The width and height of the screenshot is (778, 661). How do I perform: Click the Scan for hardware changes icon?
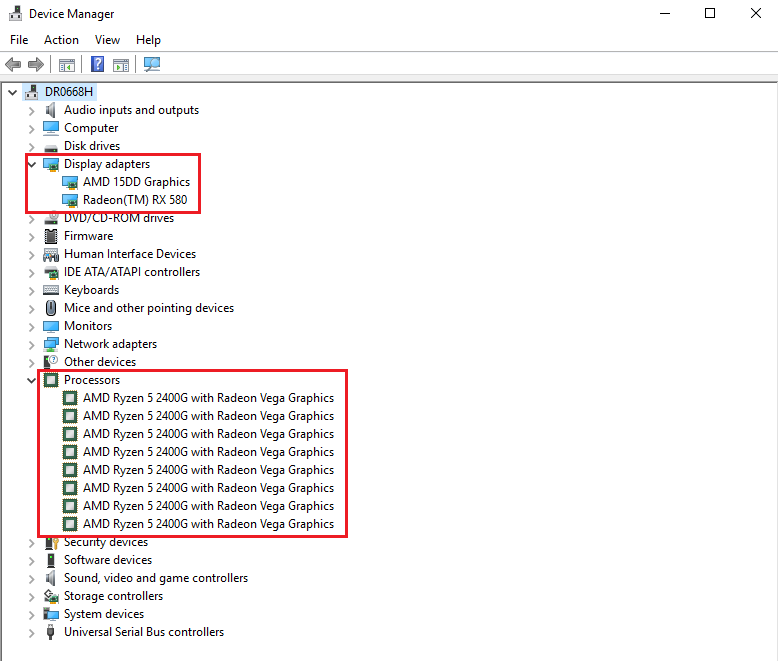click(151, 65)
